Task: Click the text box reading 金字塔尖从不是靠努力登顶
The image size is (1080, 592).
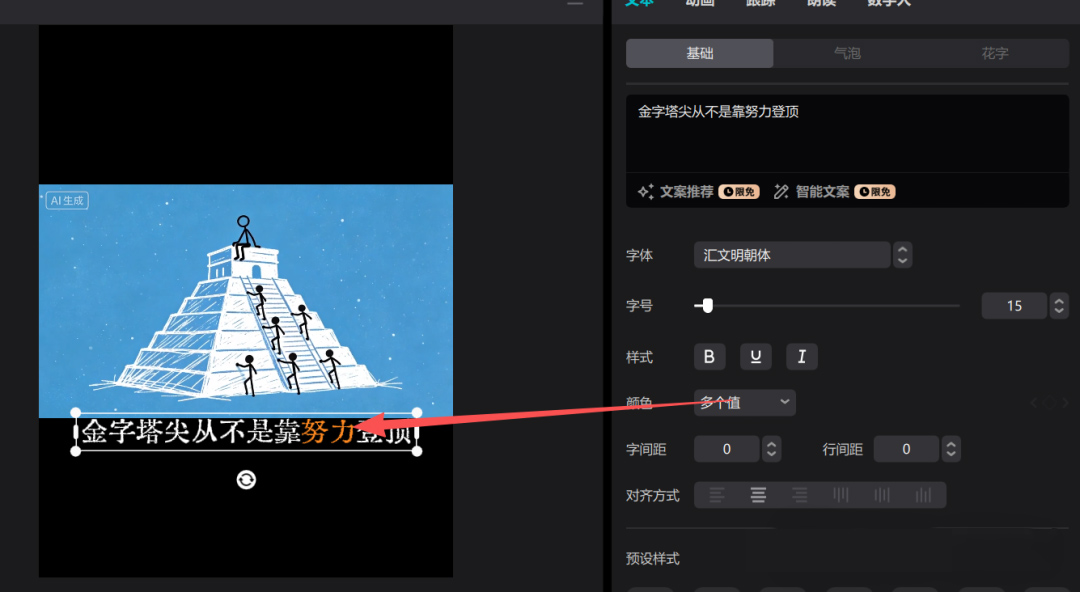Action: (x=245, y=432)
